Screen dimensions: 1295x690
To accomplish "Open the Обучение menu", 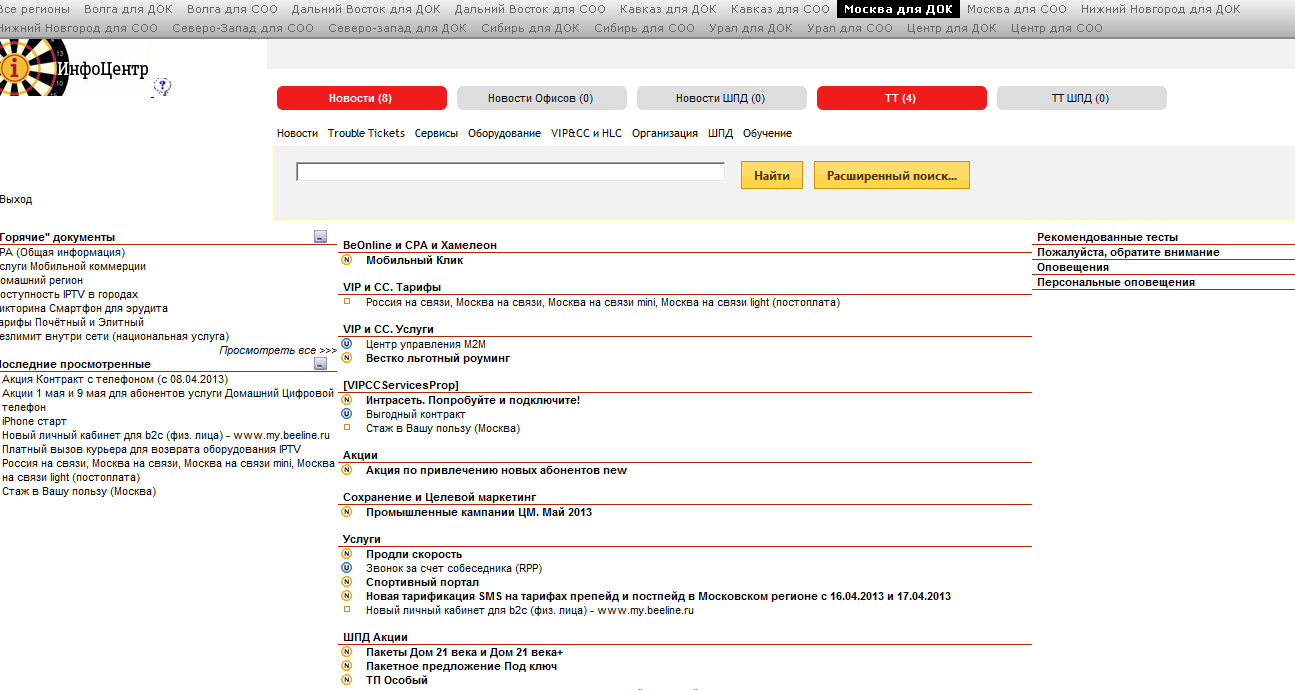I will tap(767, 133).
